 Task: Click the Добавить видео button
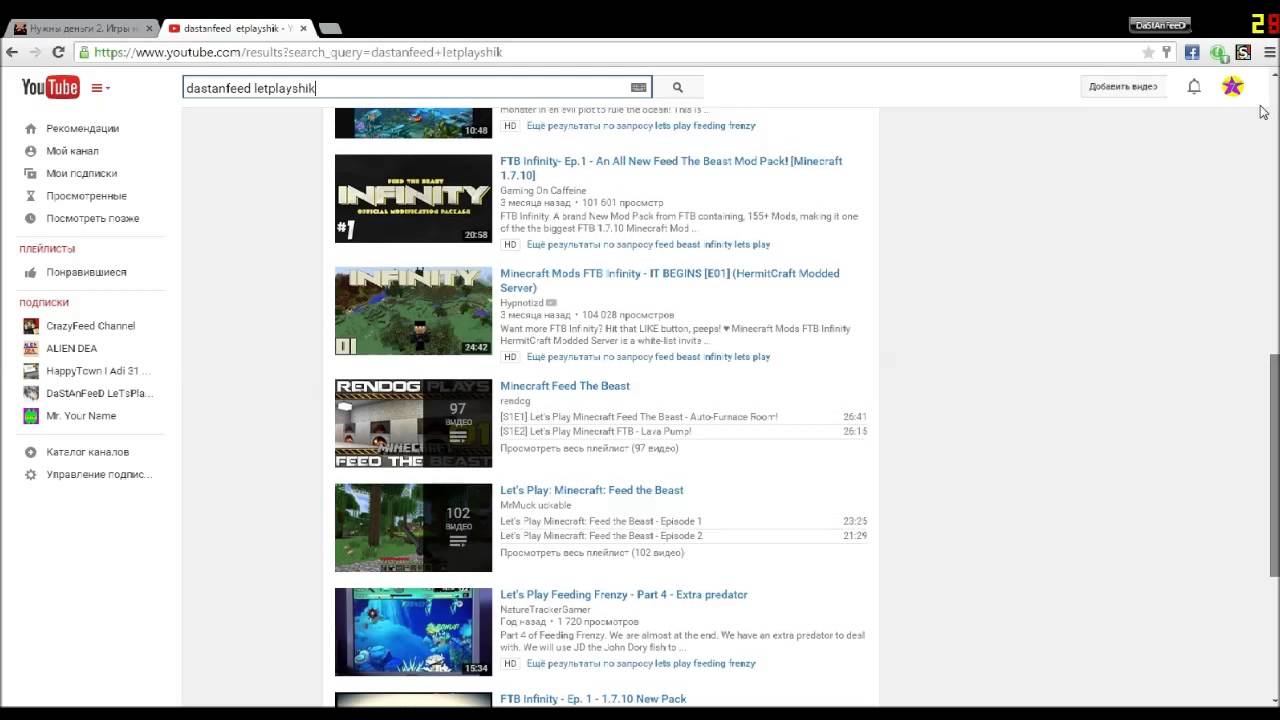tap(1123, 87)
